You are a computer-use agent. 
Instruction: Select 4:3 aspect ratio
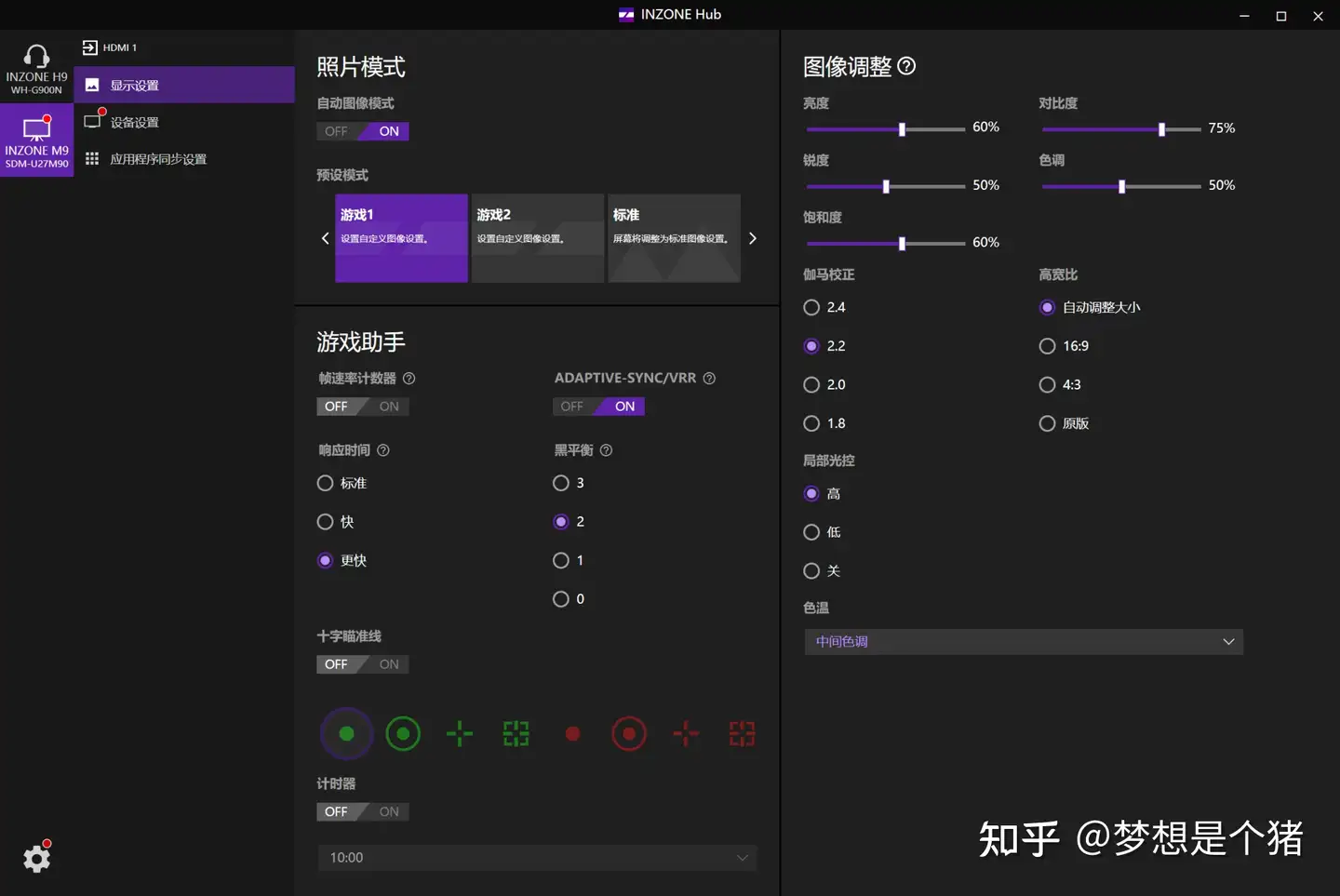pyautogui.click(x=1060, y=384)
